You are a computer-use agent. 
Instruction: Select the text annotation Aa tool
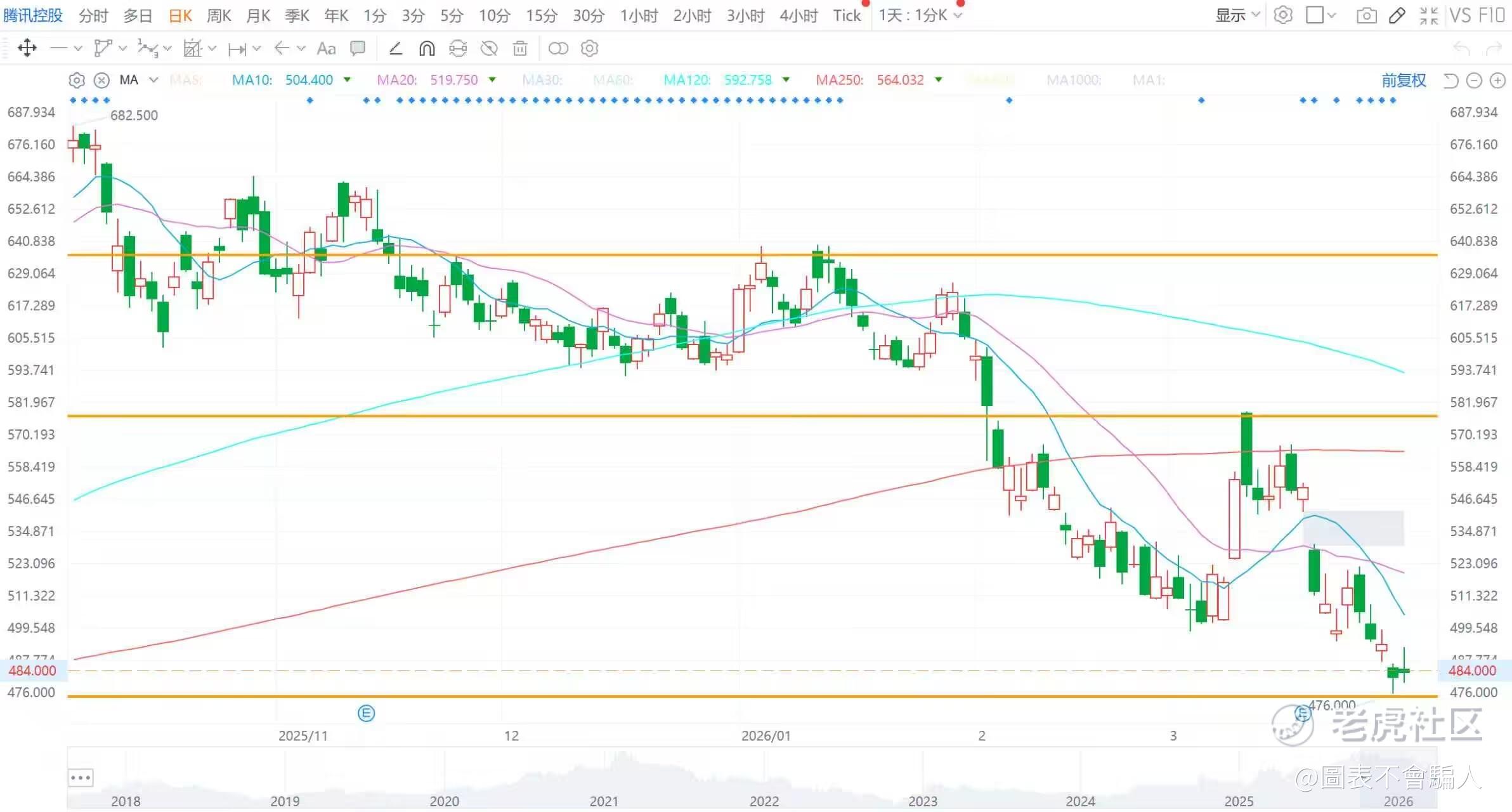(326, 48)
